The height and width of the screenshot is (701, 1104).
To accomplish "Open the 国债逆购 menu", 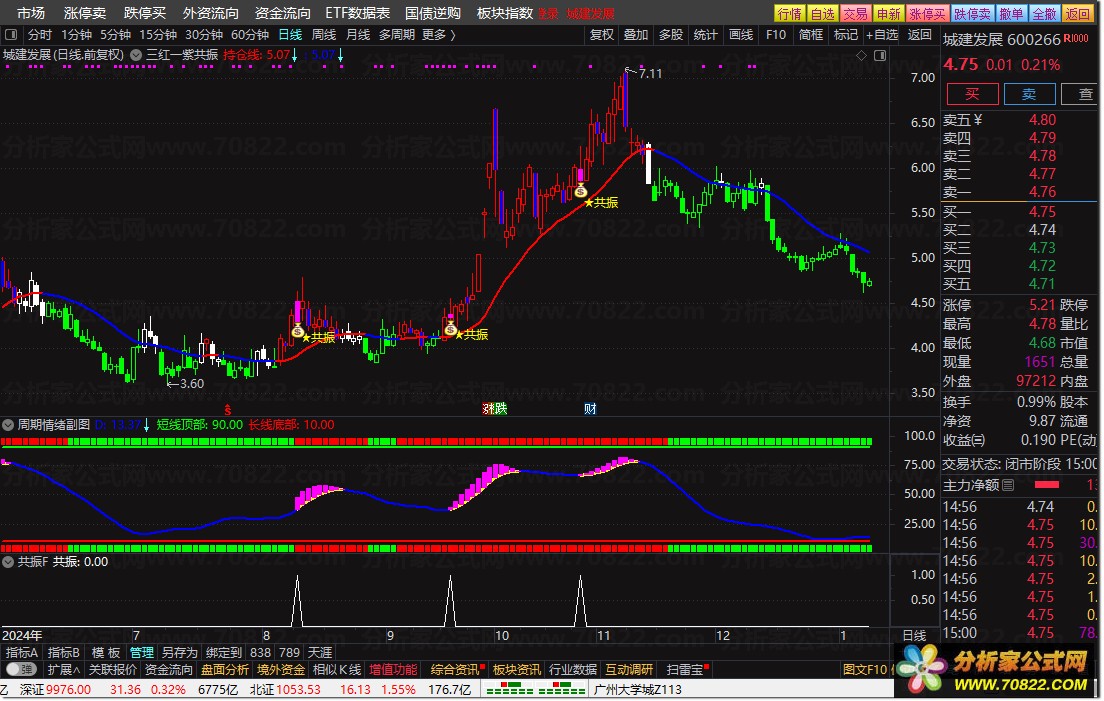I will click(433, 13).
